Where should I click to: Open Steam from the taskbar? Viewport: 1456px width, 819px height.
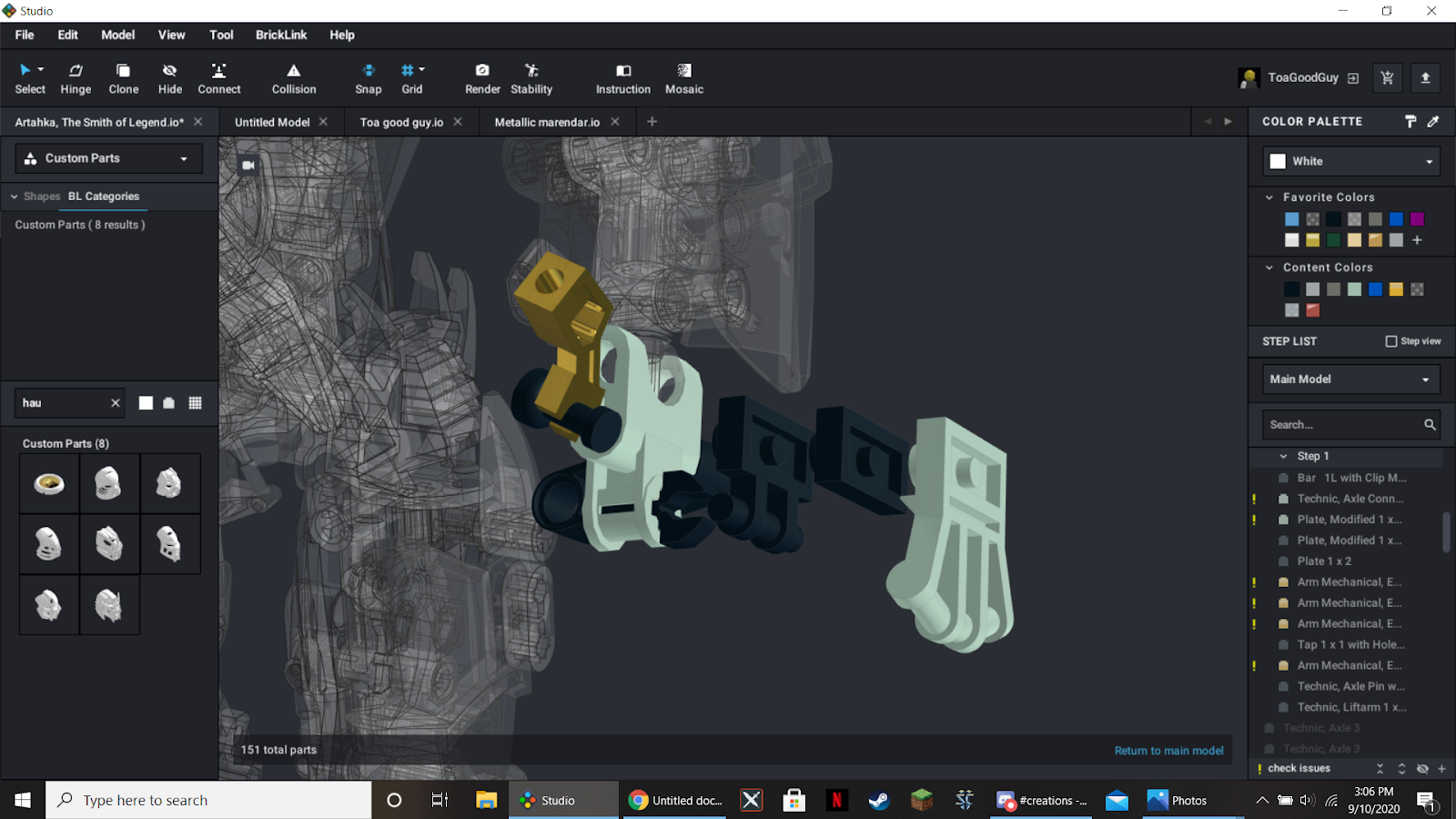coord(878,800)
